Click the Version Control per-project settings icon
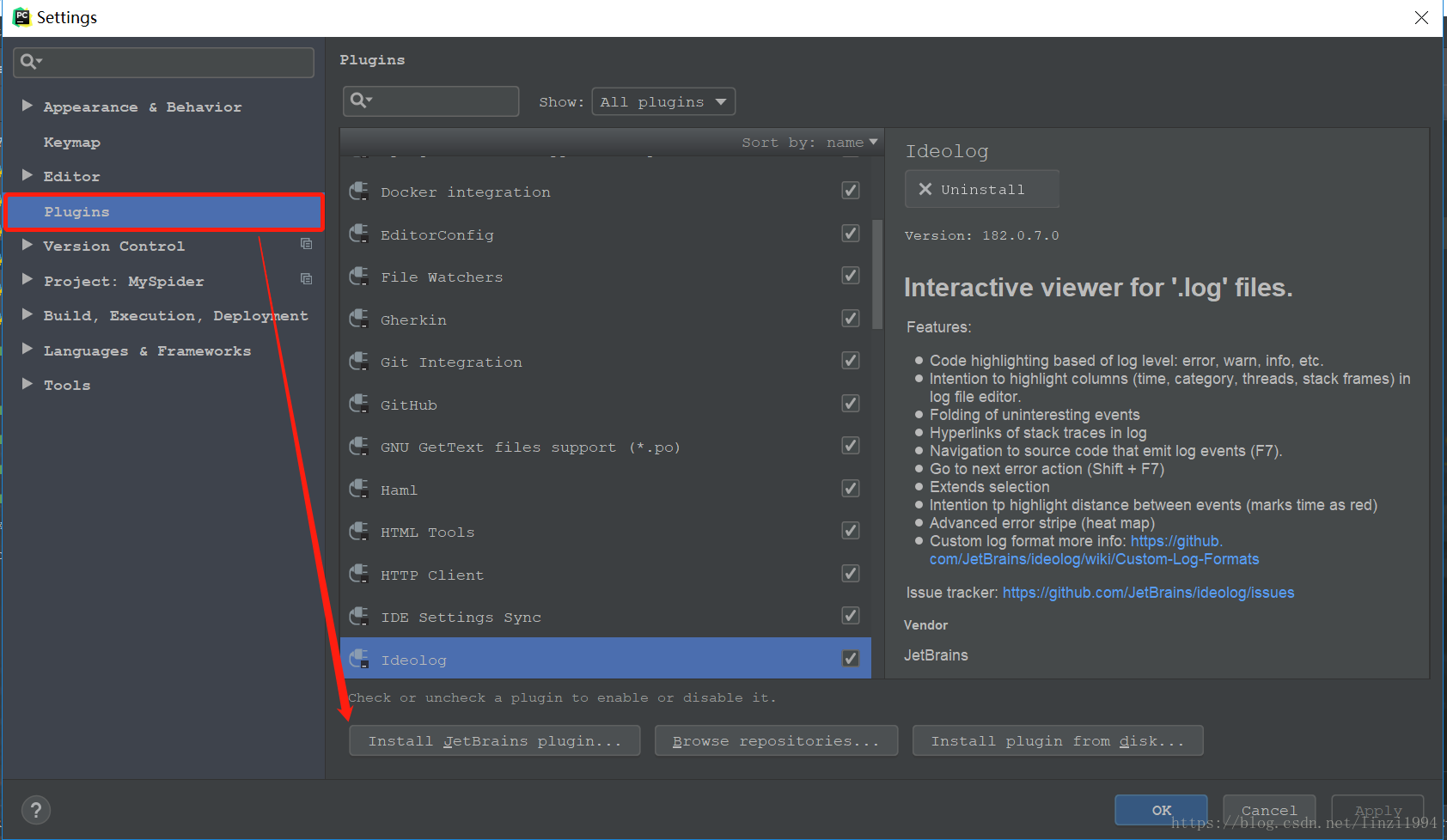 point(306,244)
